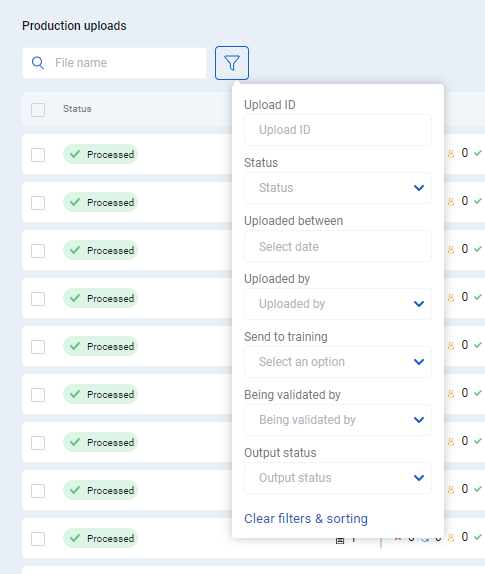Screen dimensions: 485x574
Task: Click the ninth row's orange user icon
Action: [451, 537]
